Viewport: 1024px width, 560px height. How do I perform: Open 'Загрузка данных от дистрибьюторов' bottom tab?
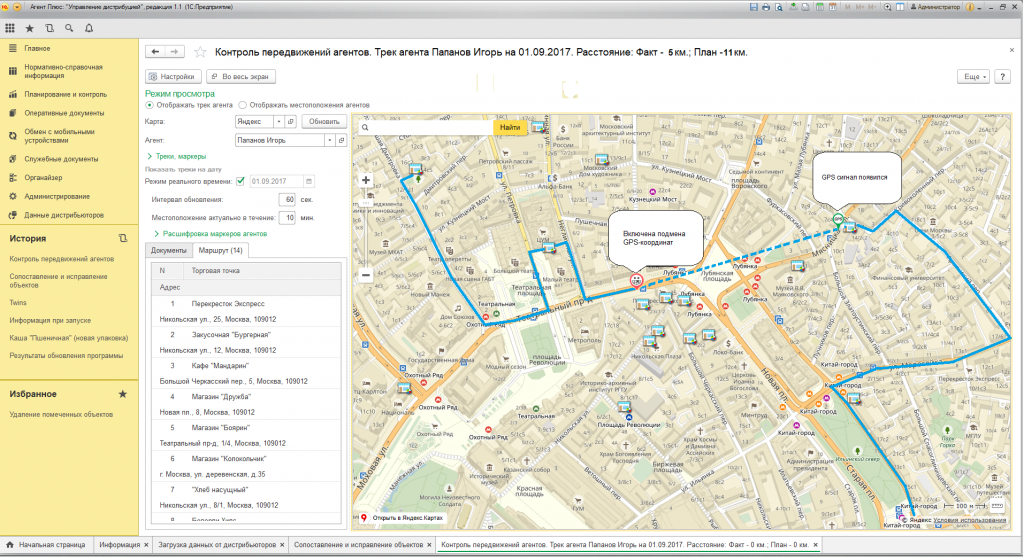[x=217, y=544]
